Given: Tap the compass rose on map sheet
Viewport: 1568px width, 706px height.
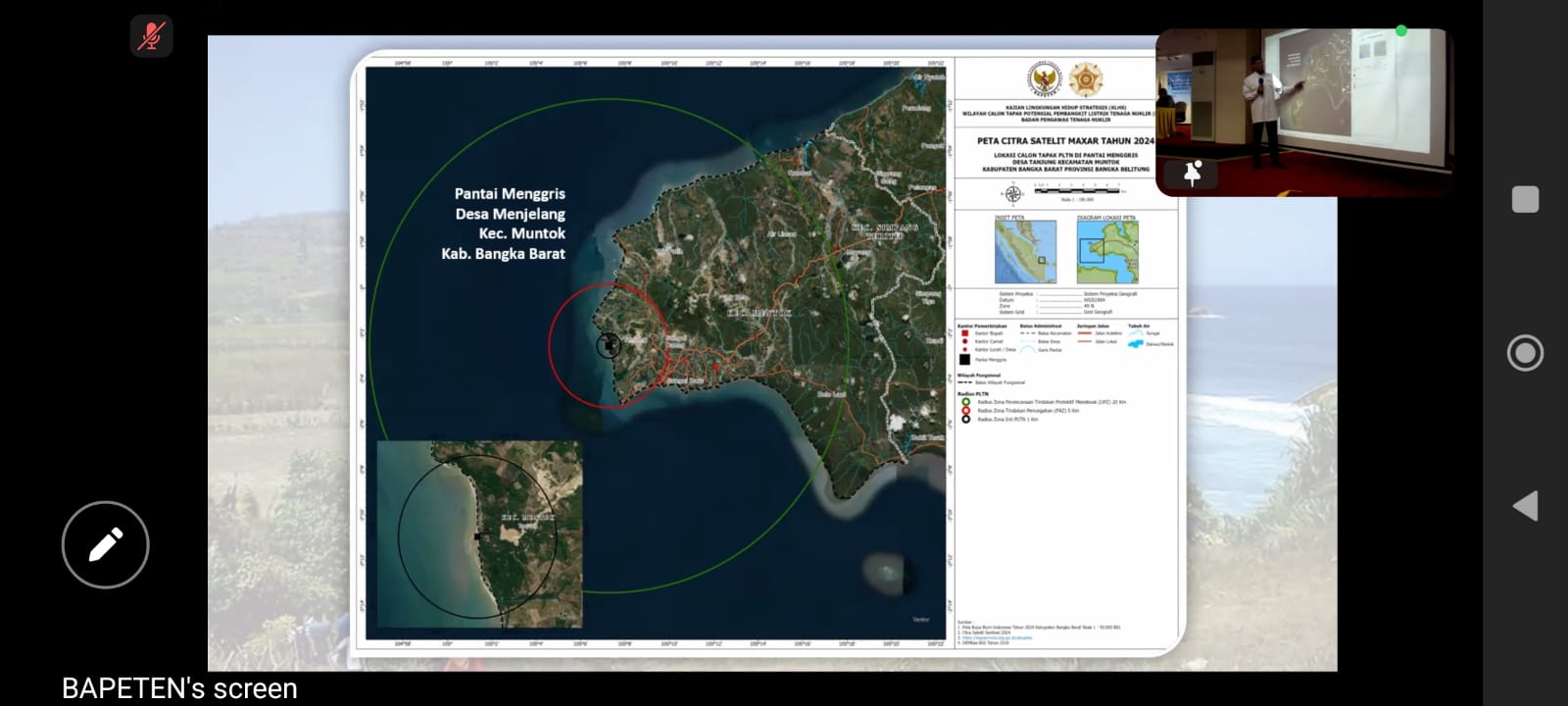Looking at the screenshot, I should point(1013,194).
